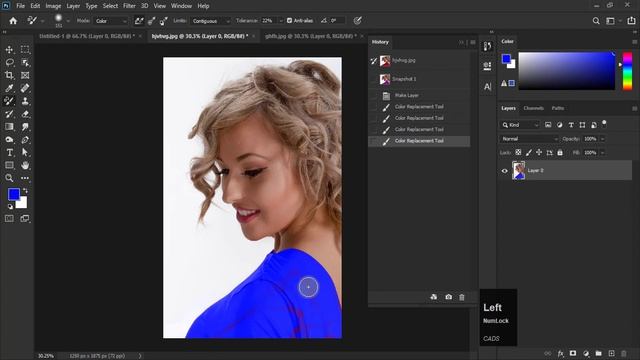Toggle lock all padlock icon

560,152
